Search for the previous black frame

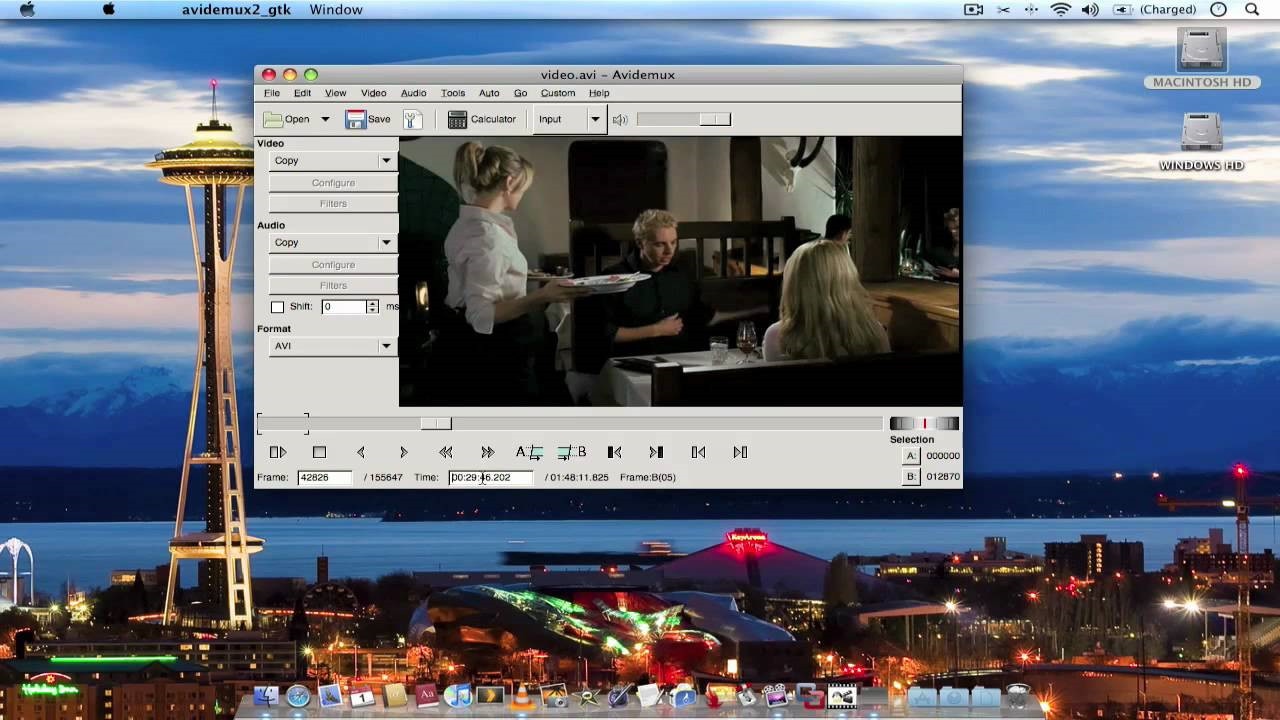point(614,453)
